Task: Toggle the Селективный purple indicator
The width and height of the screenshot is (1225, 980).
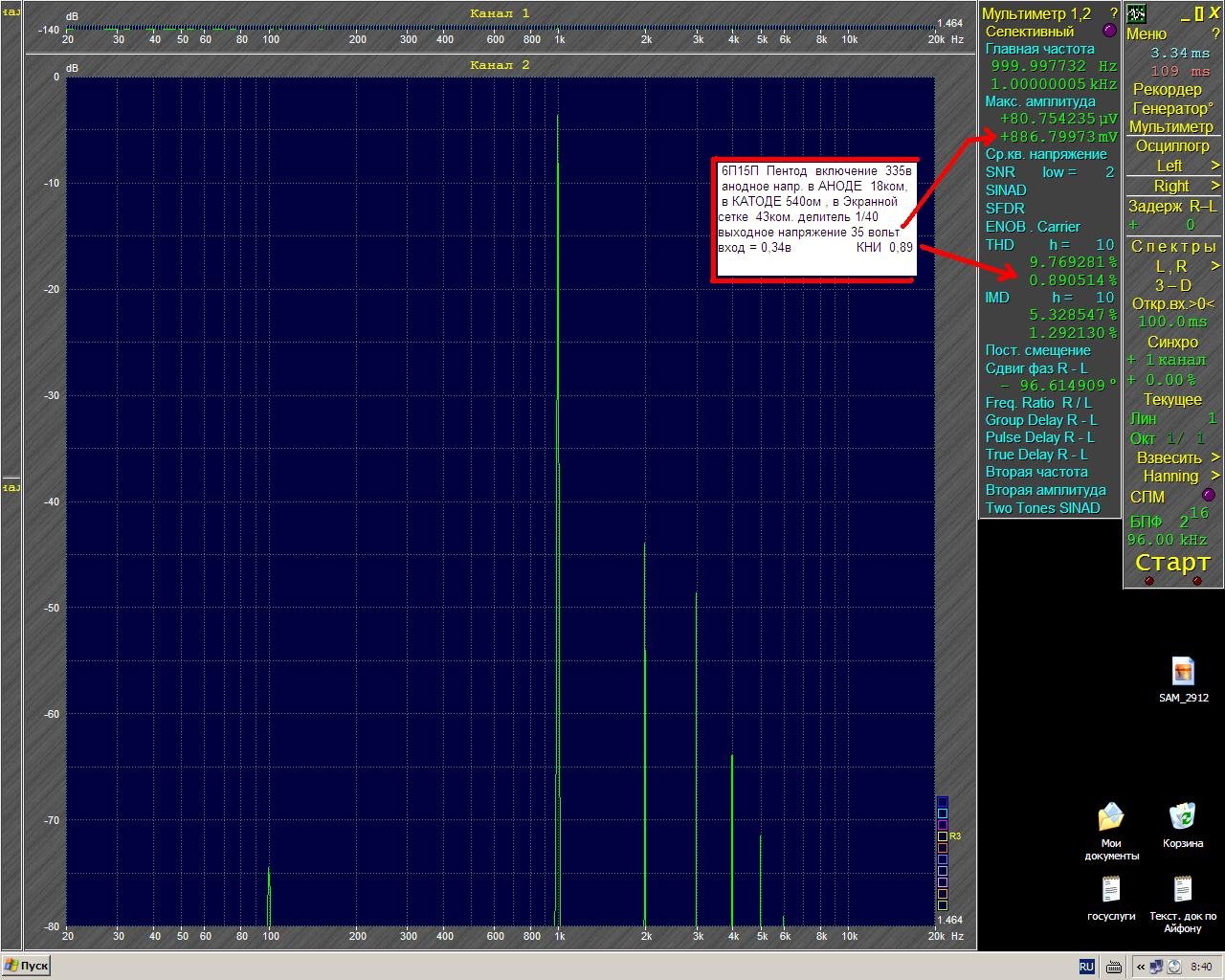Action: click(x=1109, y=31)
